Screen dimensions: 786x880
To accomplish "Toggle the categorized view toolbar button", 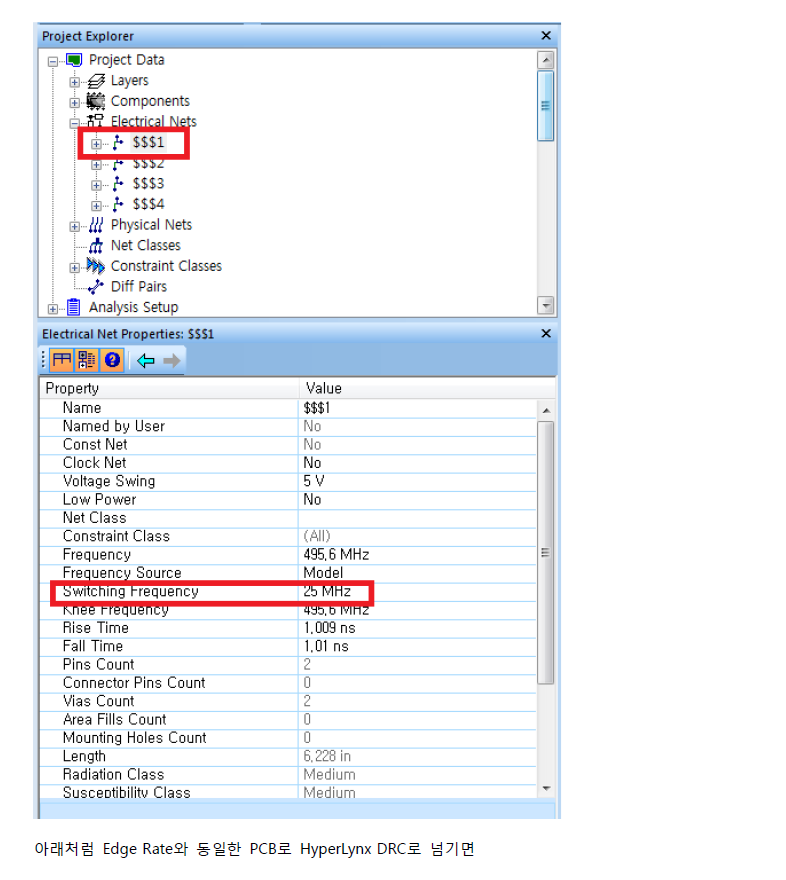I will [x=61, y=361].
